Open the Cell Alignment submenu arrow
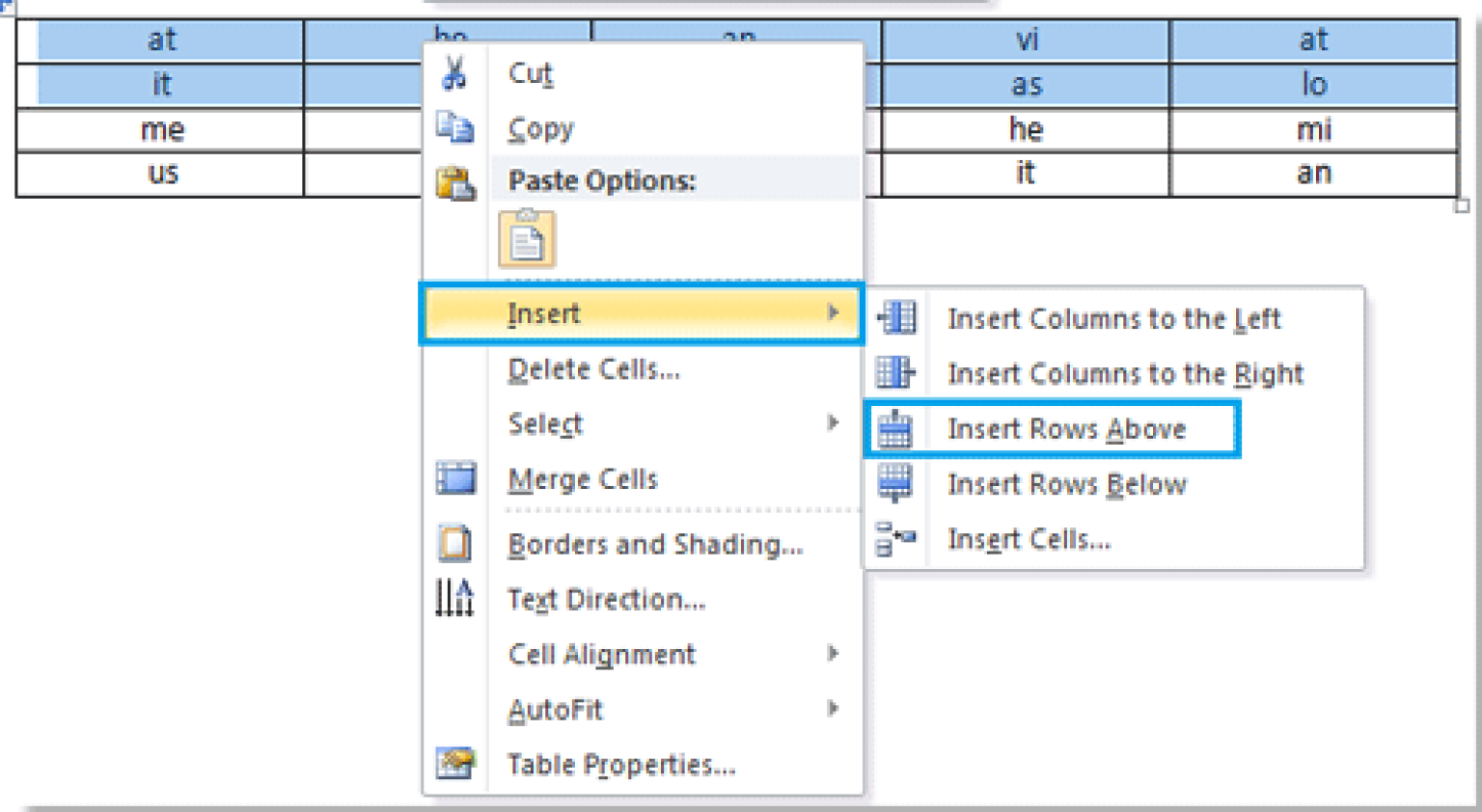This screenshot has height=812, width=1482. click(x=834, y=654)
